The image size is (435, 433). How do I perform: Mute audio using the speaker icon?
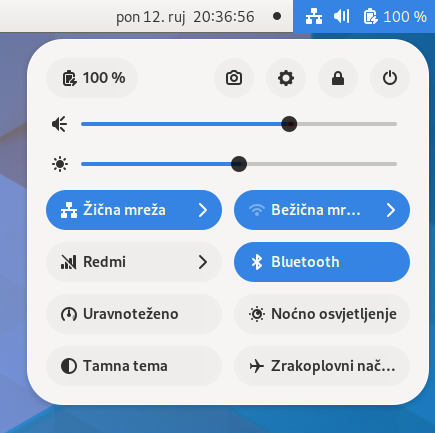click(60, 124)
